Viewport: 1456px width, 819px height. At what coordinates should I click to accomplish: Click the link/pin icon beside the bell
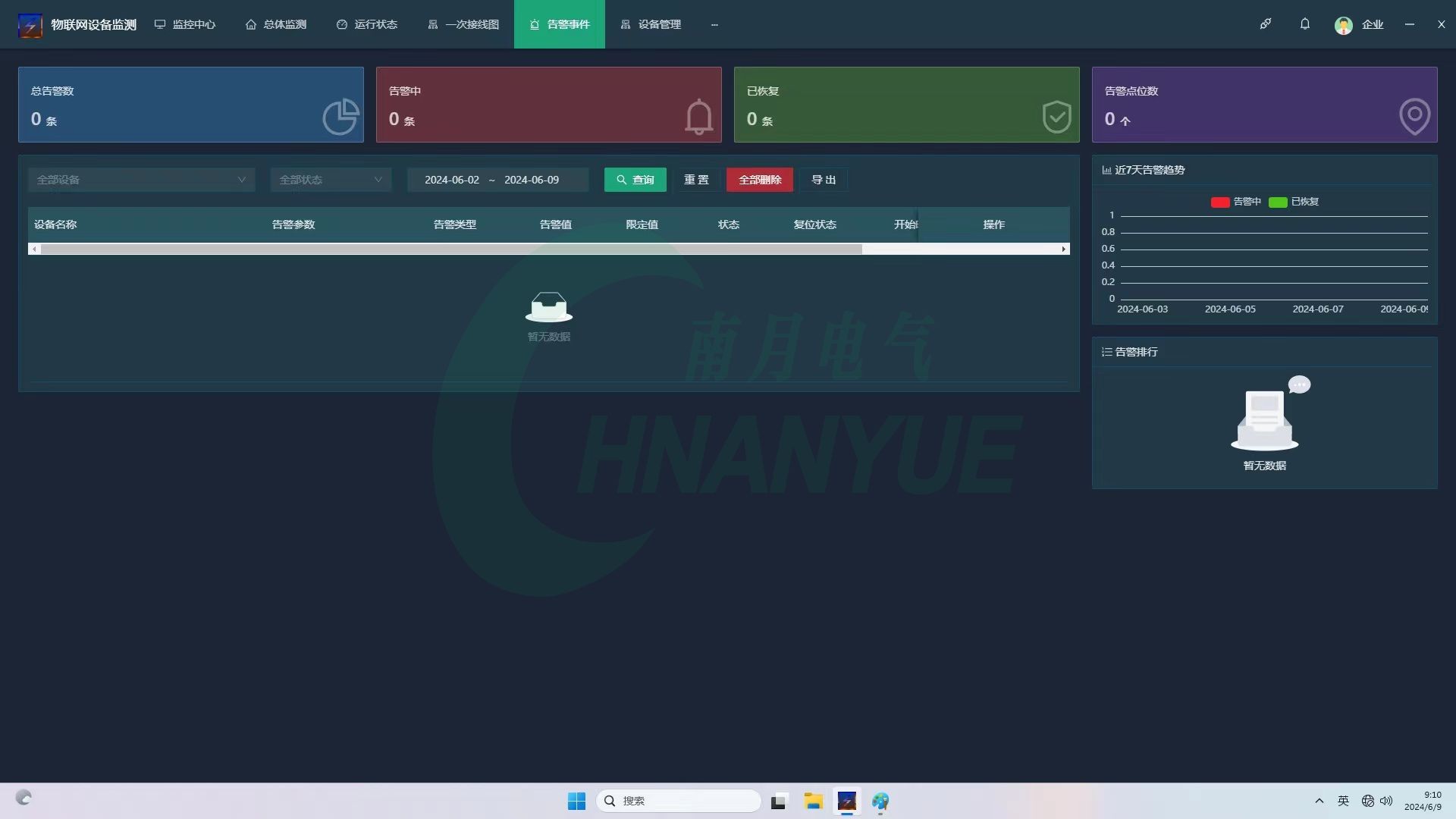[1266, 24]
